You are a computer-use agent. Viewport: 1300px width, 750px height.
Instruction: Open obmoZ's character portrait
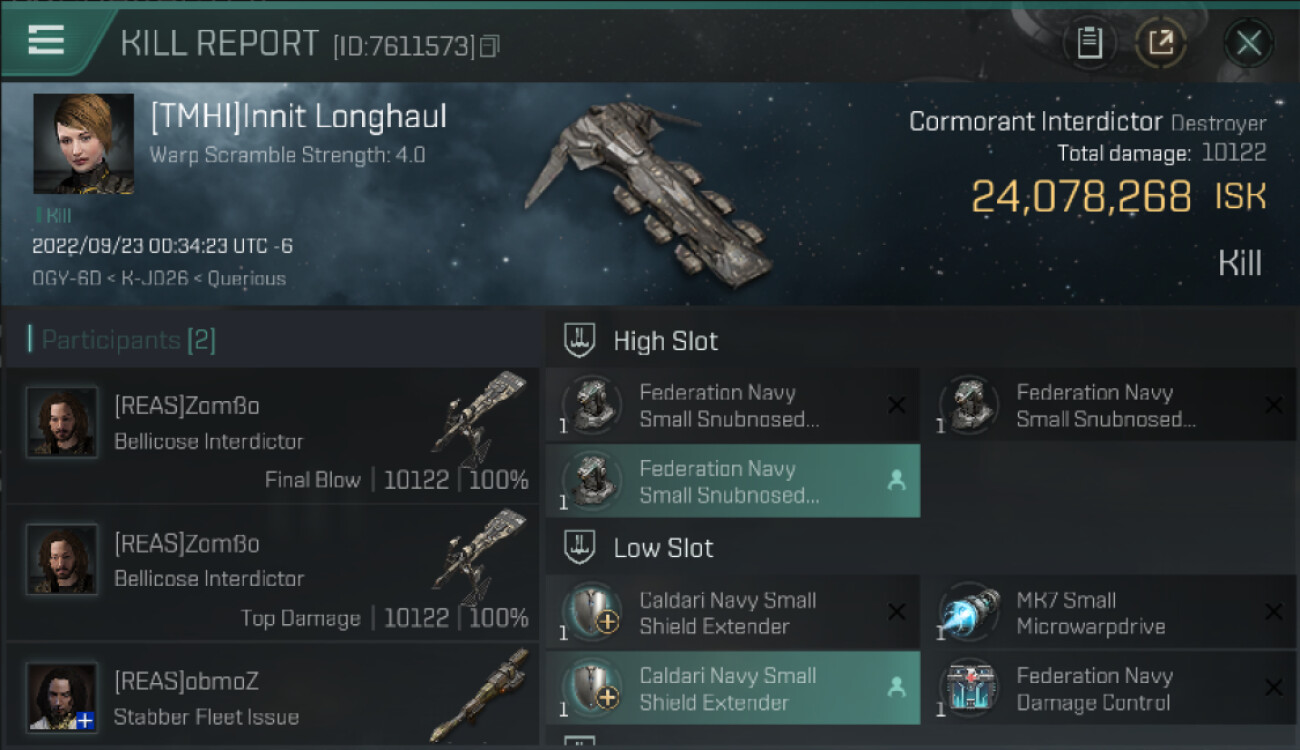coord(62,697)
